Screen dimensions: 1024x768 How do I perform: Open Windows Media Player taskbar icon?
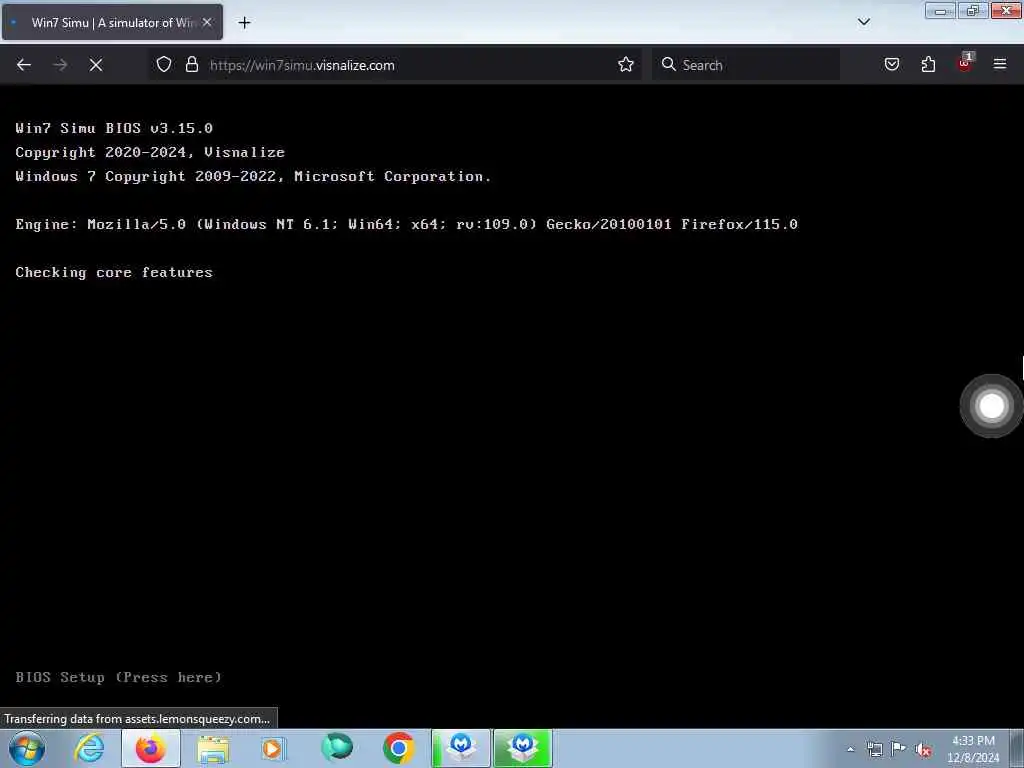point(274,748)
